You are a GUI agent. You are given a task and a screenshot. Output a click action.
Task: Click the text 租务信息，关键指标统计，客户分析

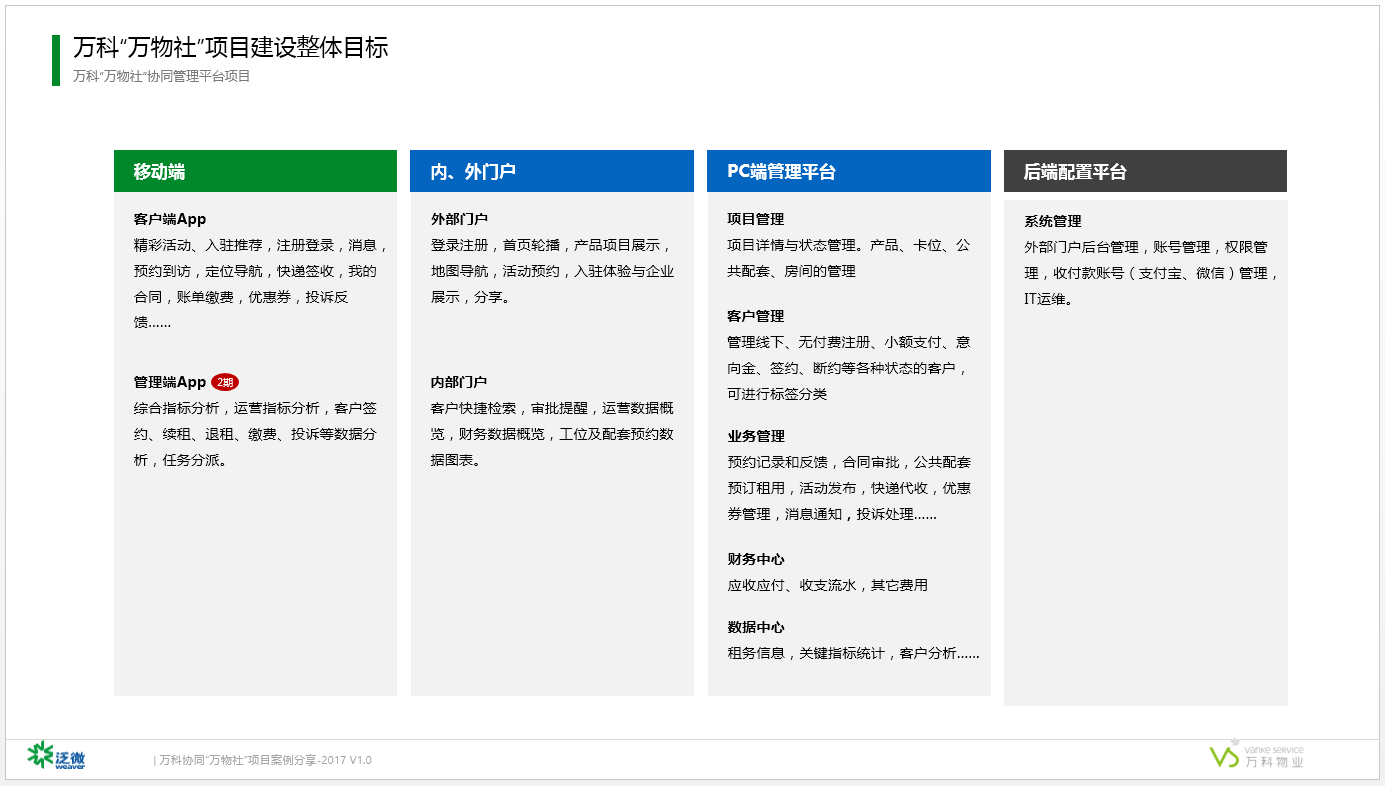854,653
